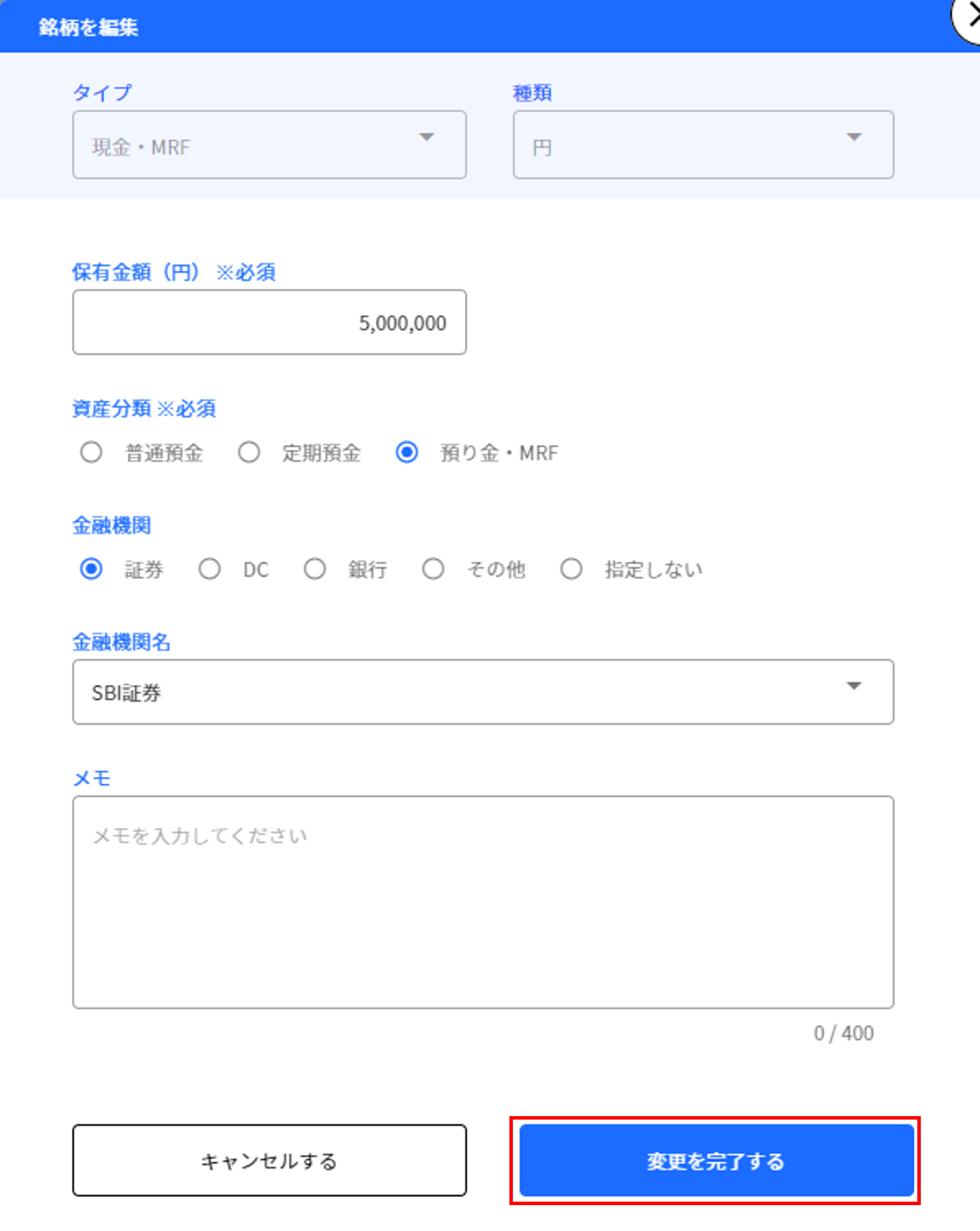Screen dimensions: 980x1231
Task: Pick 指定しない radio option
Action: click(571, 569)
